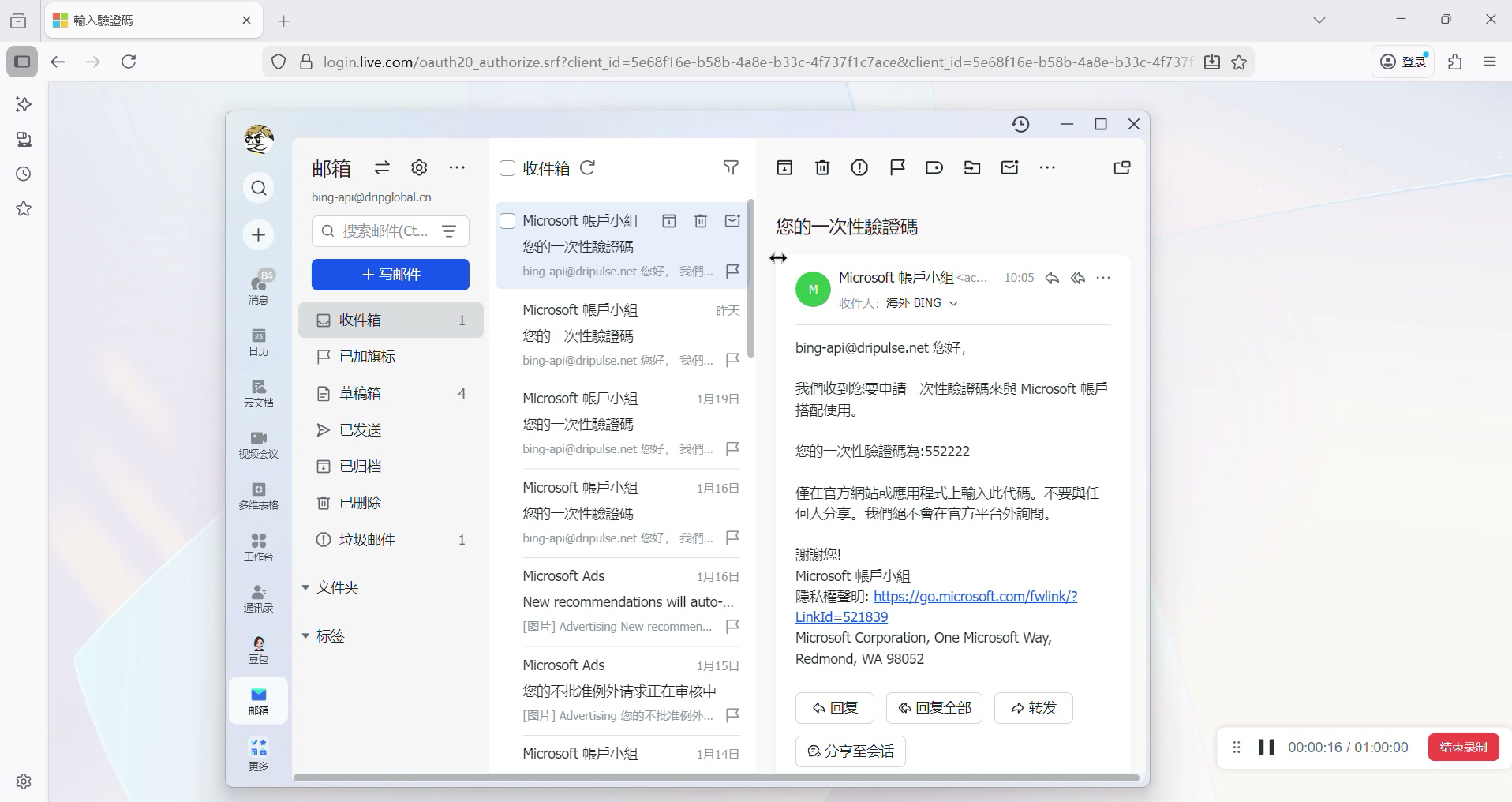Open 云文档 in the sidebar
This screenshot has width=1512, height=802.
[259, 393]
